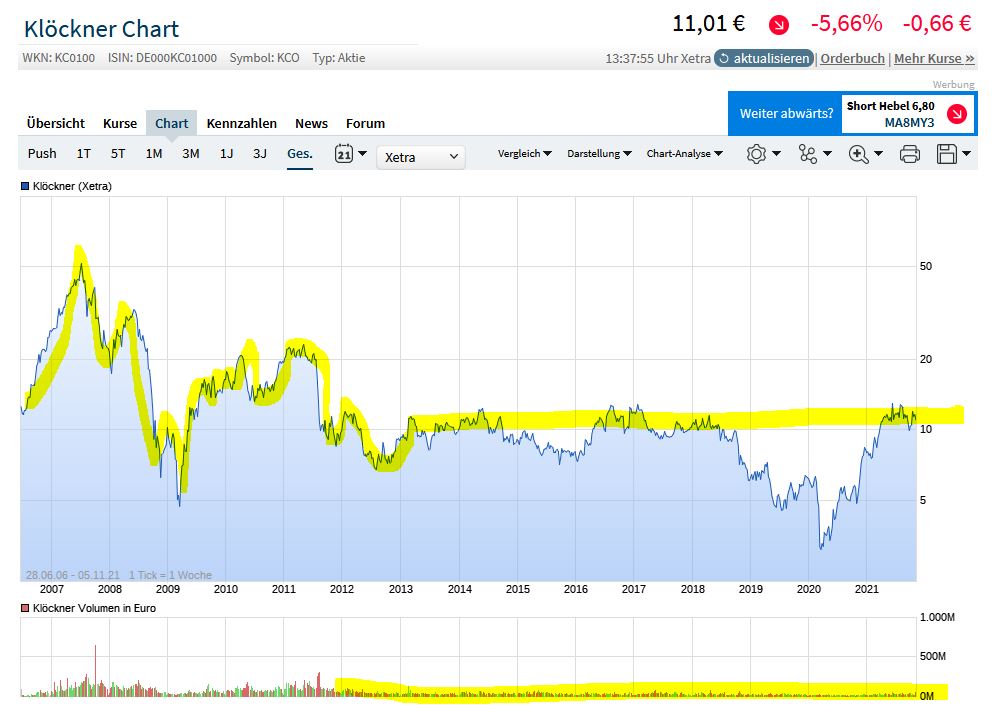Select the 1J time range
The width and height of the screenshot is (994, 725).
click(226, 153)
